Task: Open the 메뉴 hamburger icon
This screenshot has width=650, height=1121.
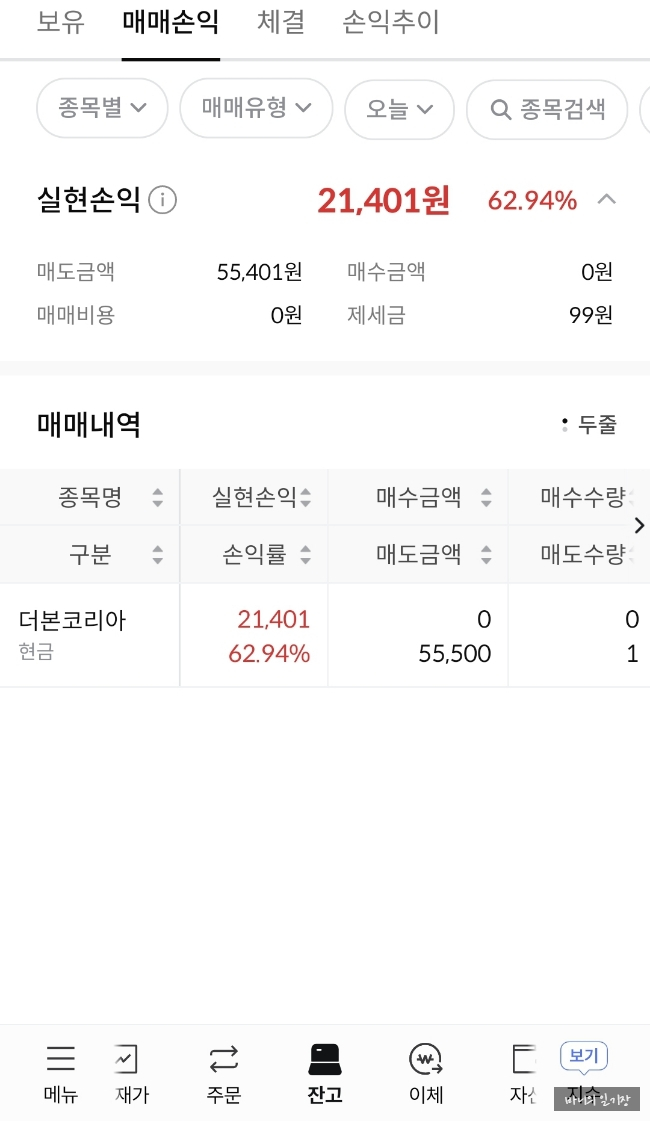Action: (x=61, y=1059)
